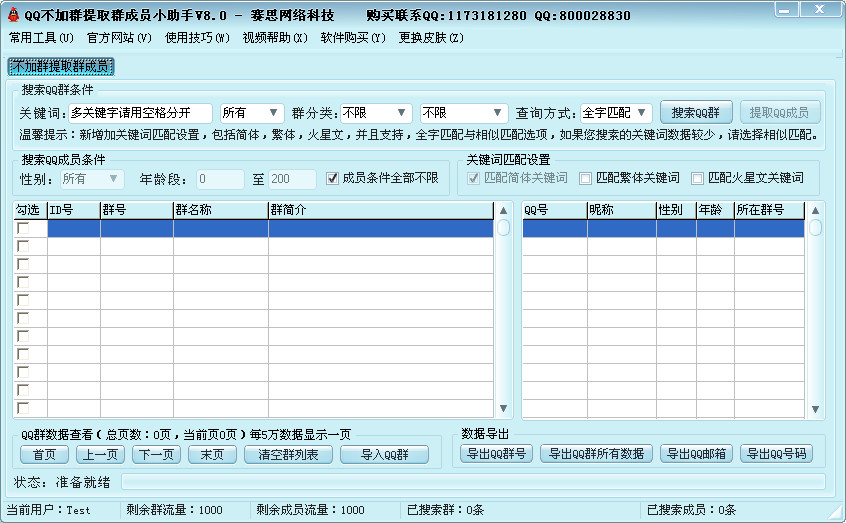Click the 昵称 column header
The image size is (846, 523).
point(622,210)
